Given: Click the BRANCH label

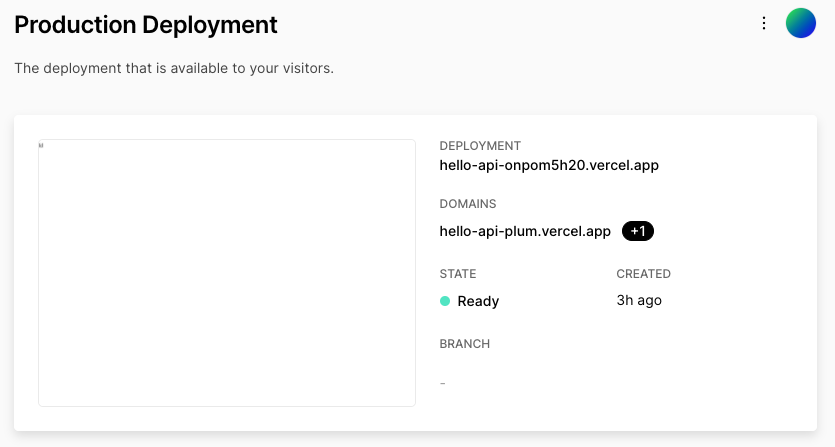Looking at the screenshot, I should (x=464, y=344).
